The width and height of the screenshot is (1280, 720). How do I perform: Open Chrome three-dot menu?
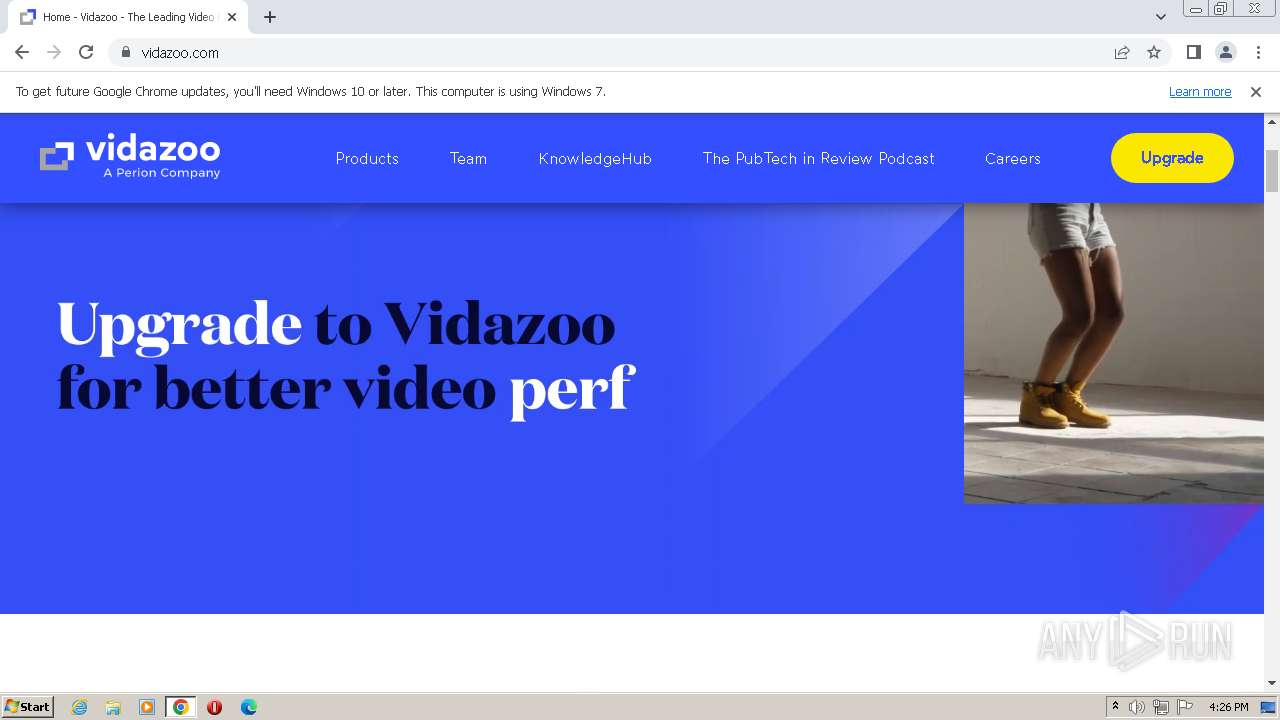(1258, 52)
